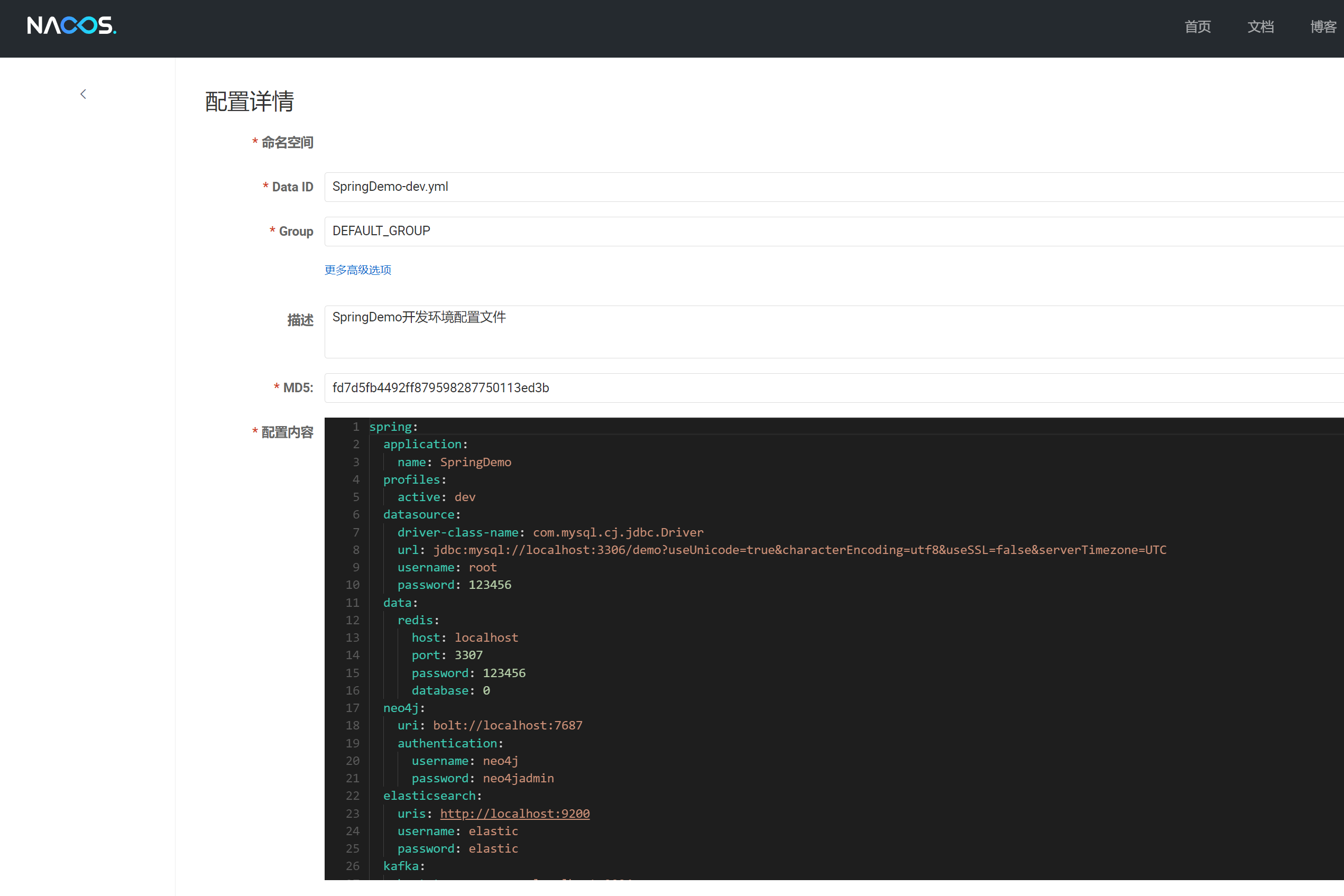Image resolution: width=1344 pixels, height=896 pixels.
Task: Collapse sidebar with the back chevron
Action: pos(84,94)
